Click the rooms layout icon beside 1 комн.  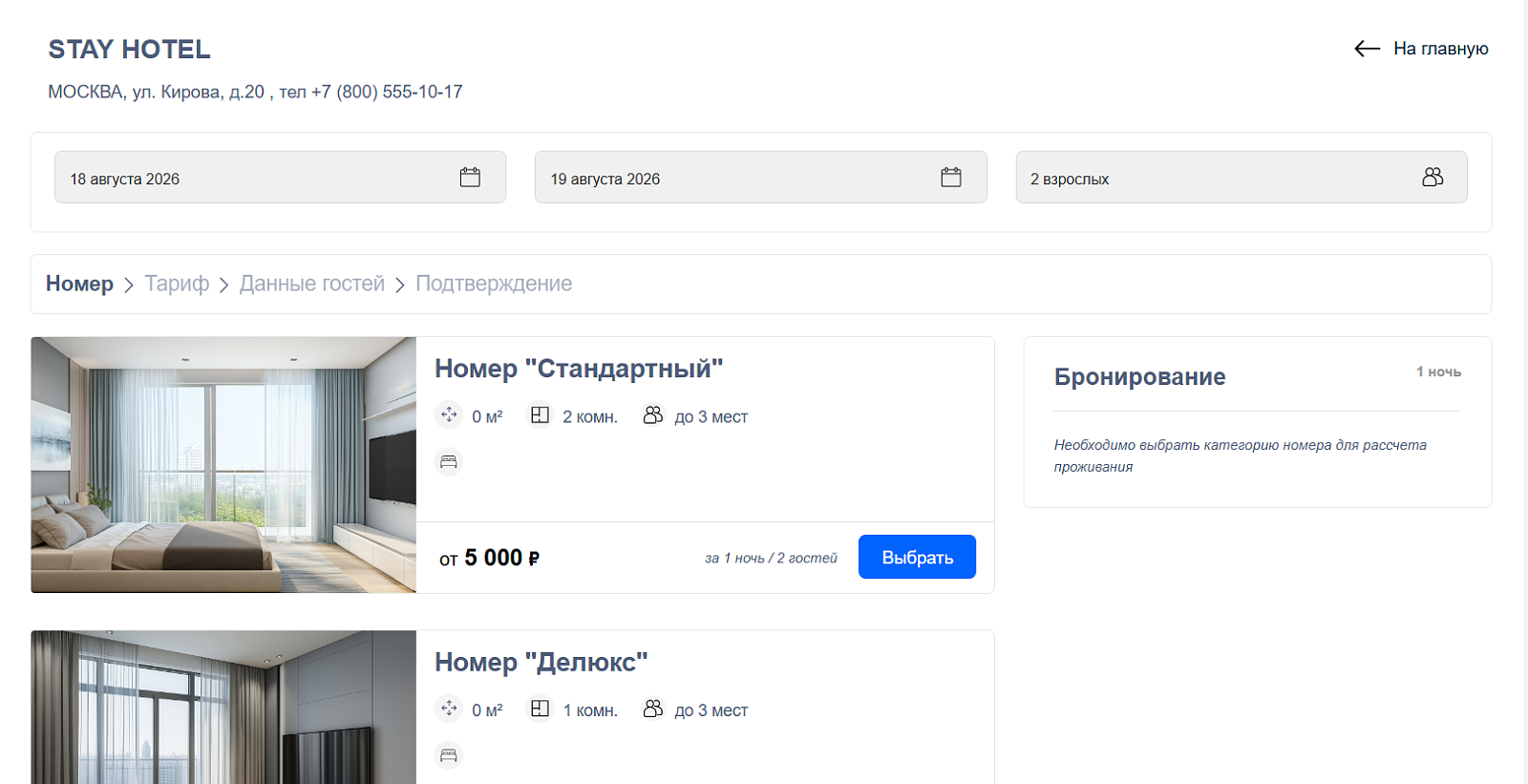pos(540,709)
